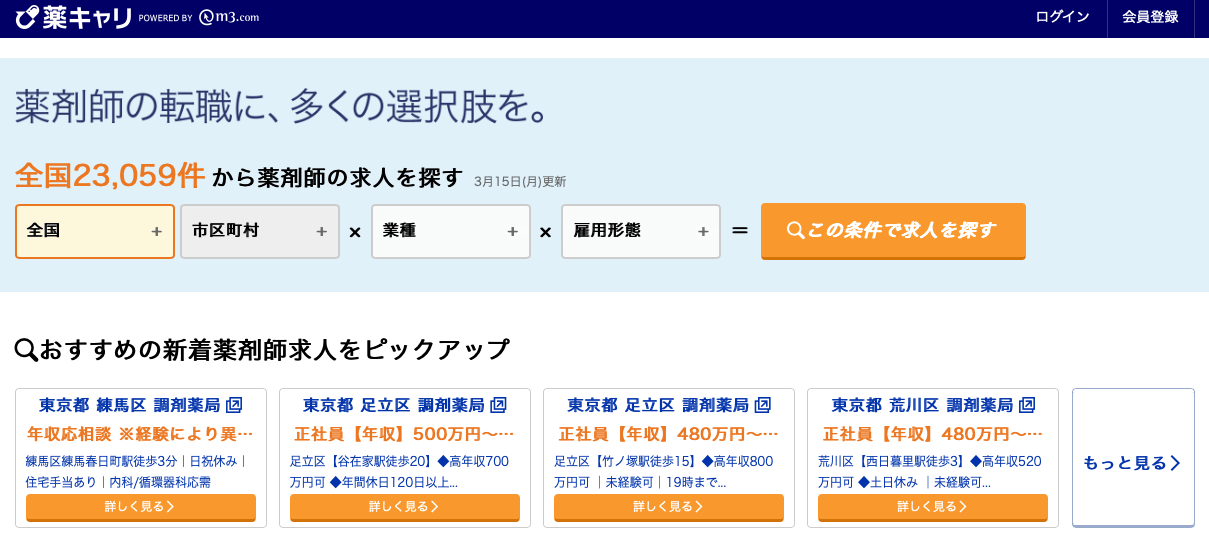
Task: Go to 会員登録 in header
Action: click(1150, 17)
